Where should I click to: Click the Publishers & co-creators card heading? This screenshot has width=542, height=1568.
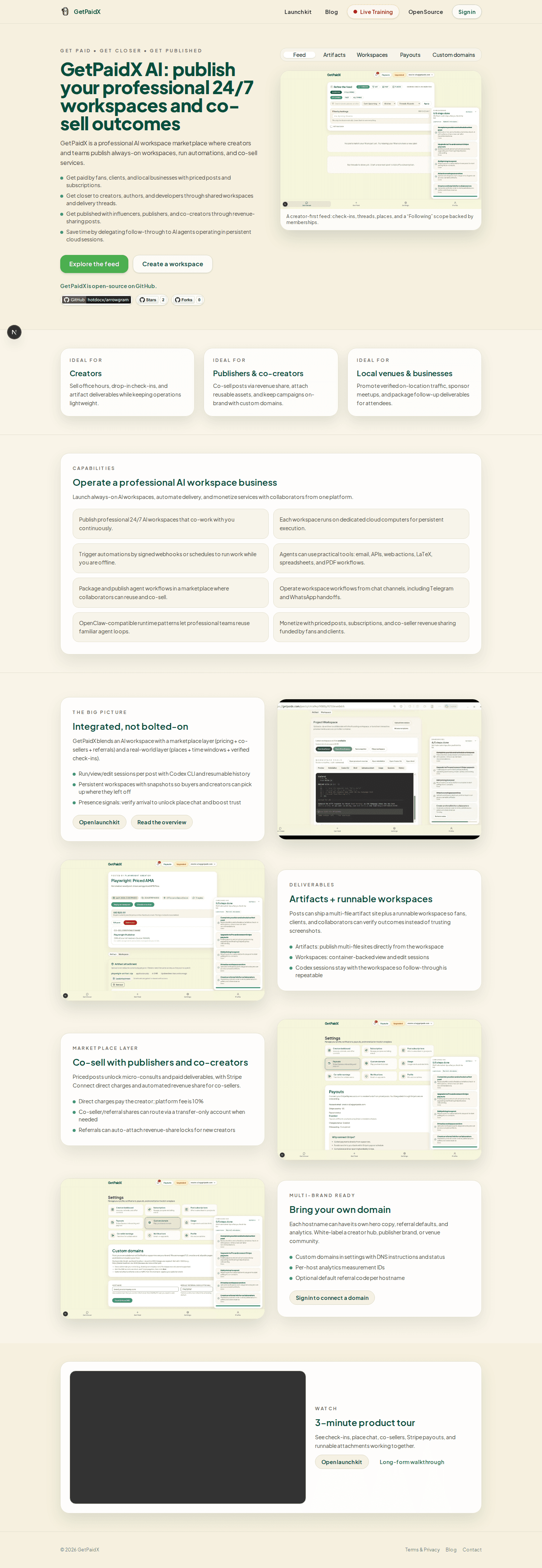pyautogui.click(x=258, y=374)
